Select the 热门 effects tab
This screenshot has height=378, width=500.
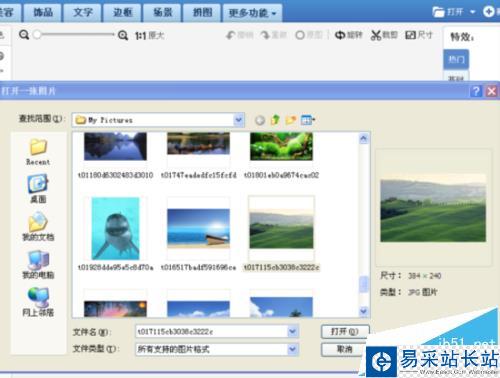pyautogui.click(x=456, y=59)
